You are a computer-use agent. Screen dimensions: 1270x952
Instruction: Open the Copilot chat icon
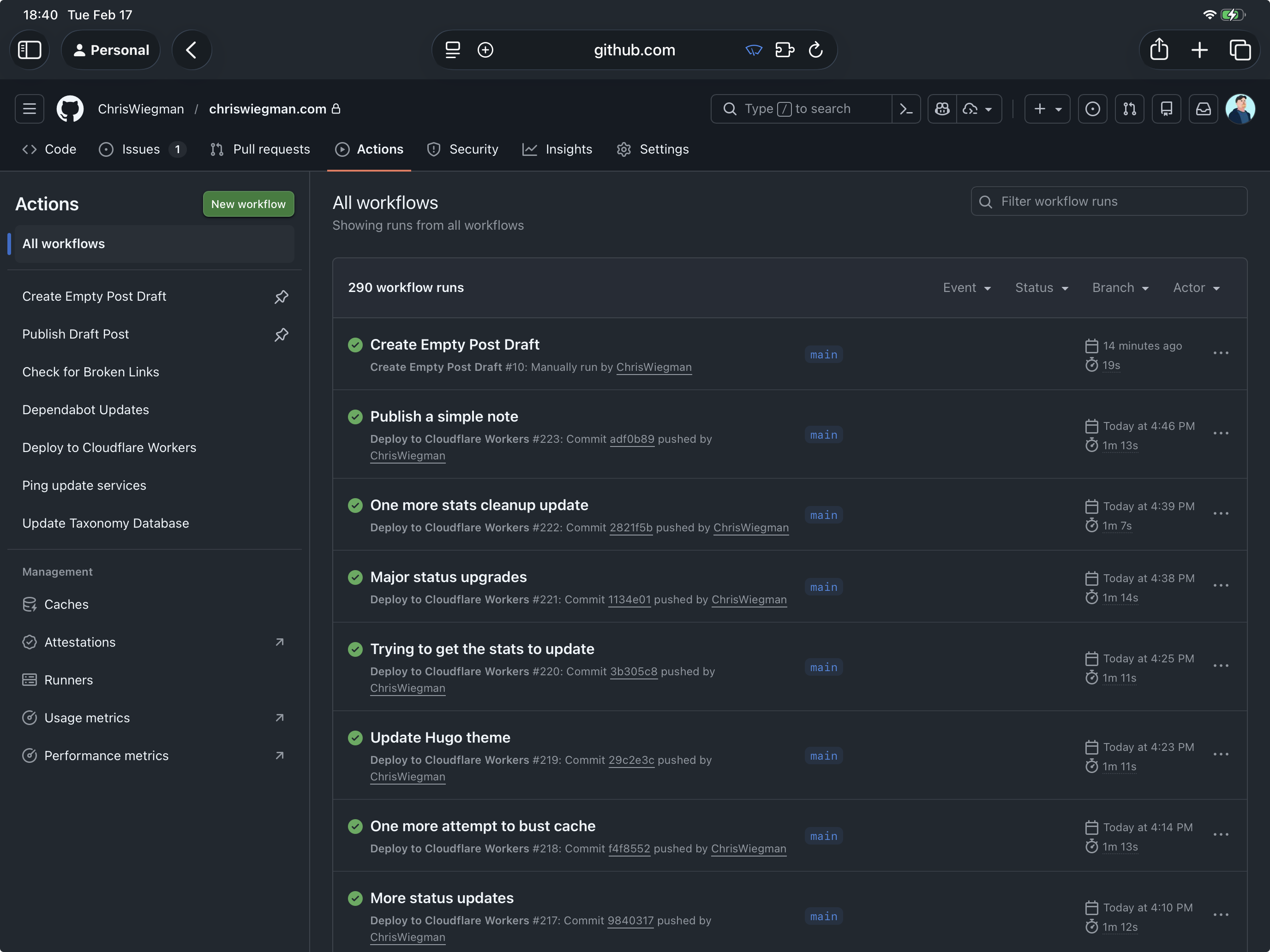[x=942, y=108]
